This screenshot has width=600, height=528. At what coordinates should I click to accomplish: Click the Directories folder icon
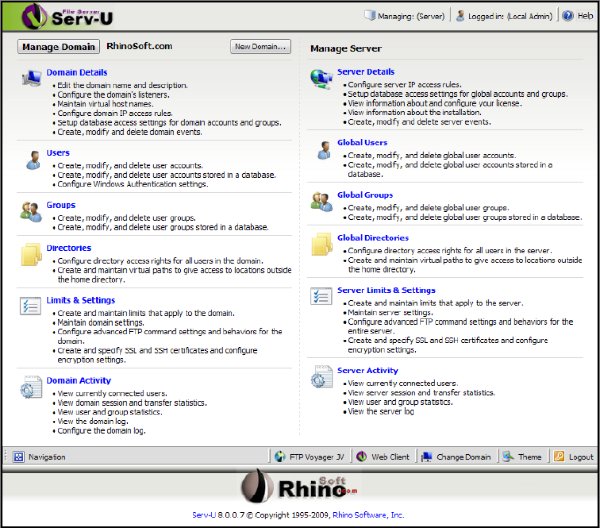click(31, 254)
